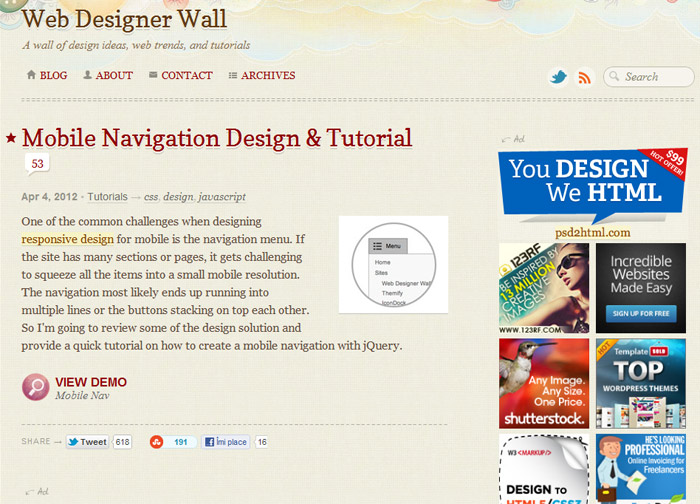Open Mobile Navigation Design & Tutorial article
The width and height of the screenshot is (700, 504).
[x=217, y=137]
